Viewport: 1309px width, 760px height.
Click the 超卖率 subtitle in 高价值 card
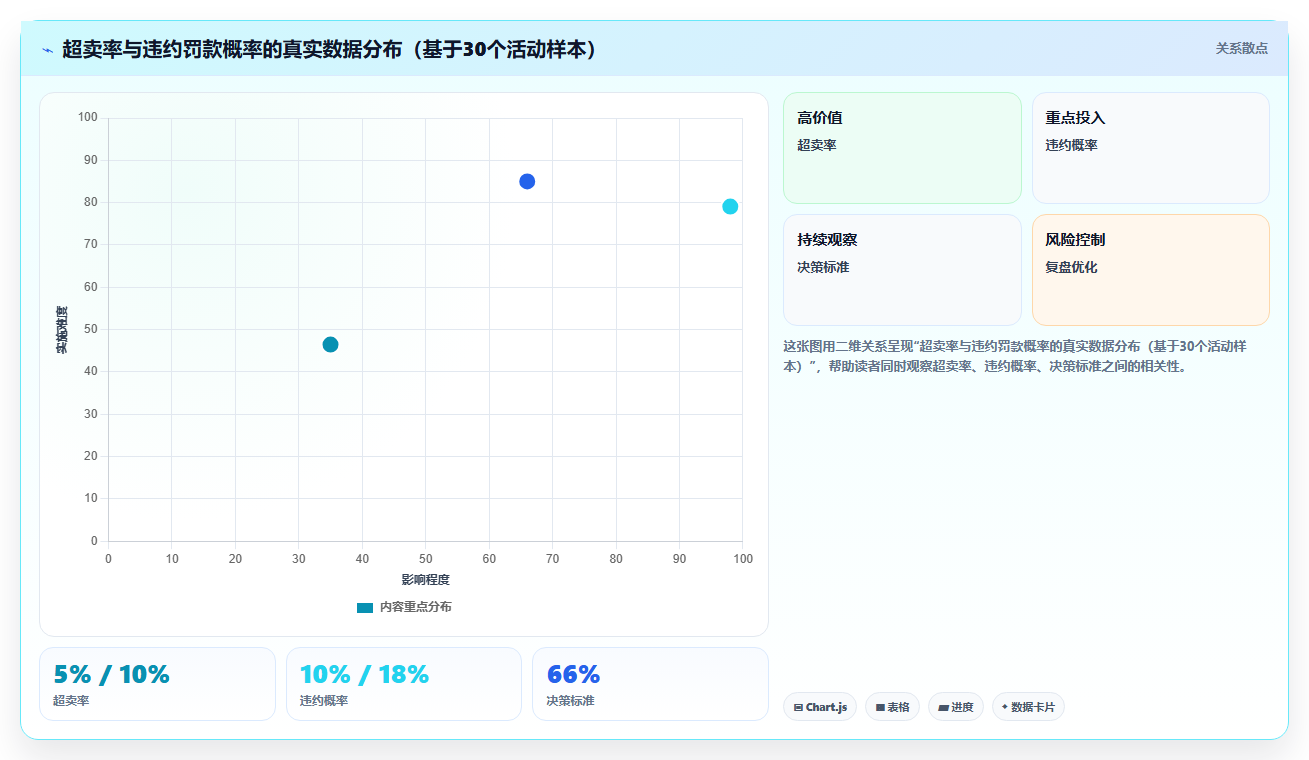click(x=817, y=145)
